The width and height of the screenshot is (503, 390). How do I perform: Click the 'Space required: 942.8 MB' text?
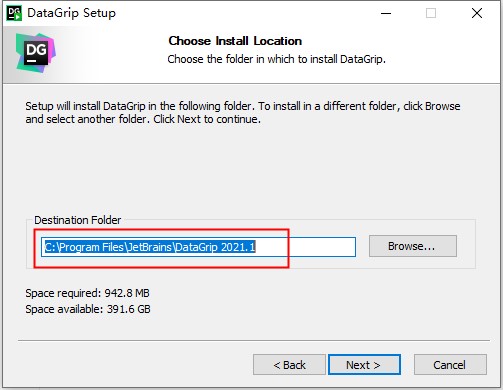(87, 293)
